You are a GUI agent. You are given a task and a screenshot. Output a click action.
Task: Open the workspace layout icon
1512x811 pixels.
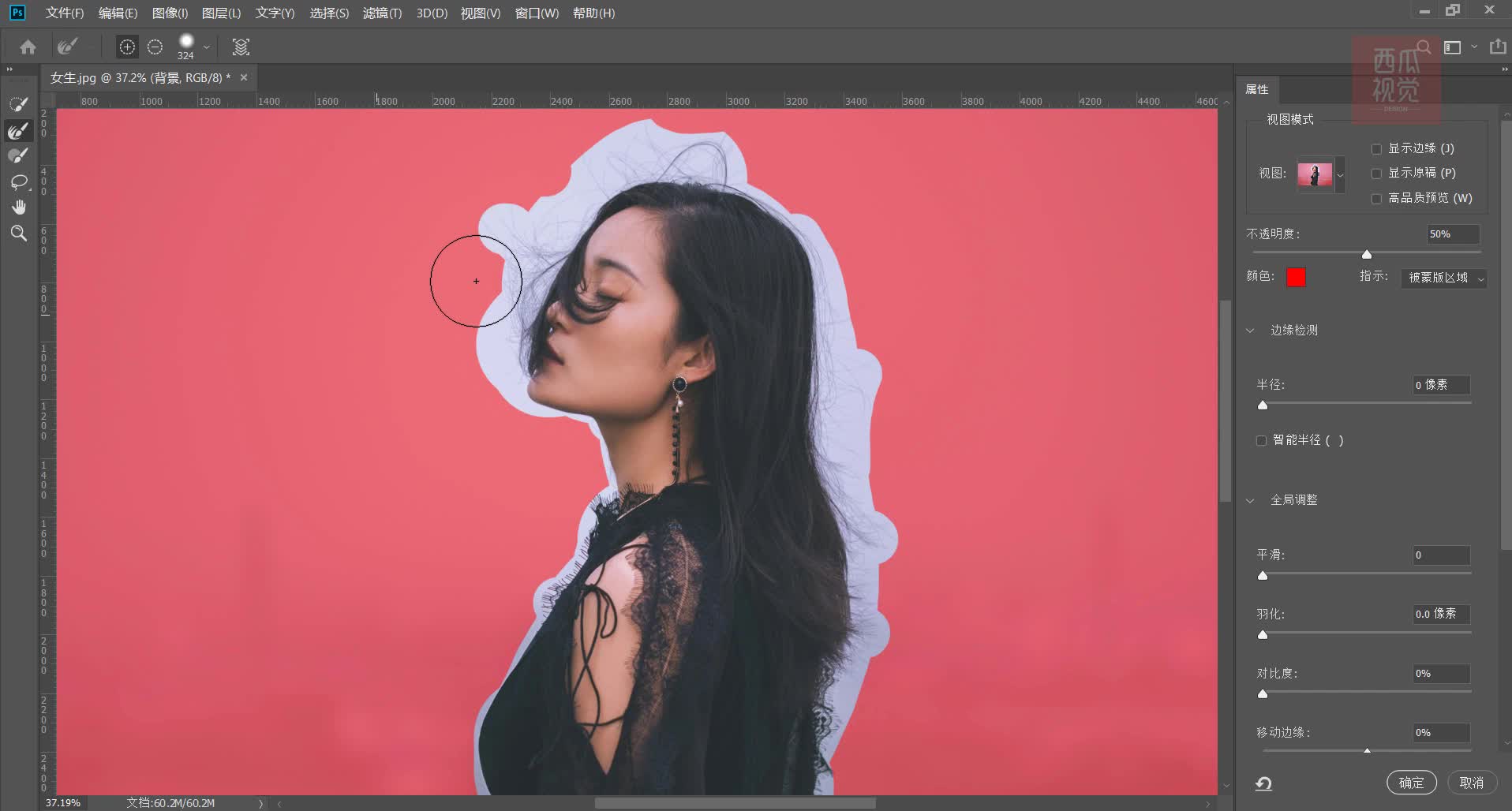click(x=1453, y=47)
